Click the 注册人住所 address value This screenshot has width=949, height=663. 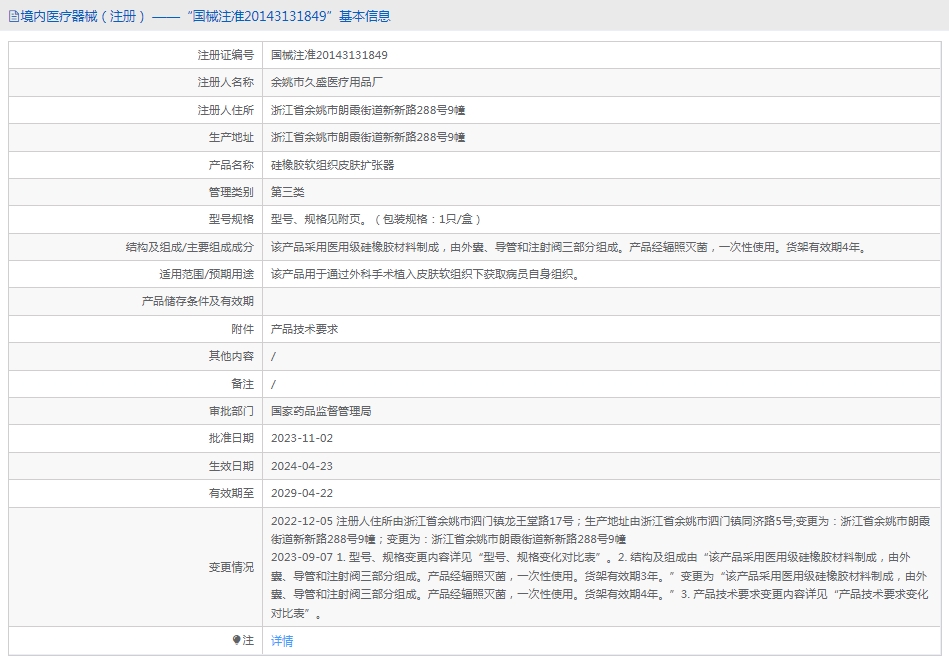pyautogui.click(x=368, y=110)
